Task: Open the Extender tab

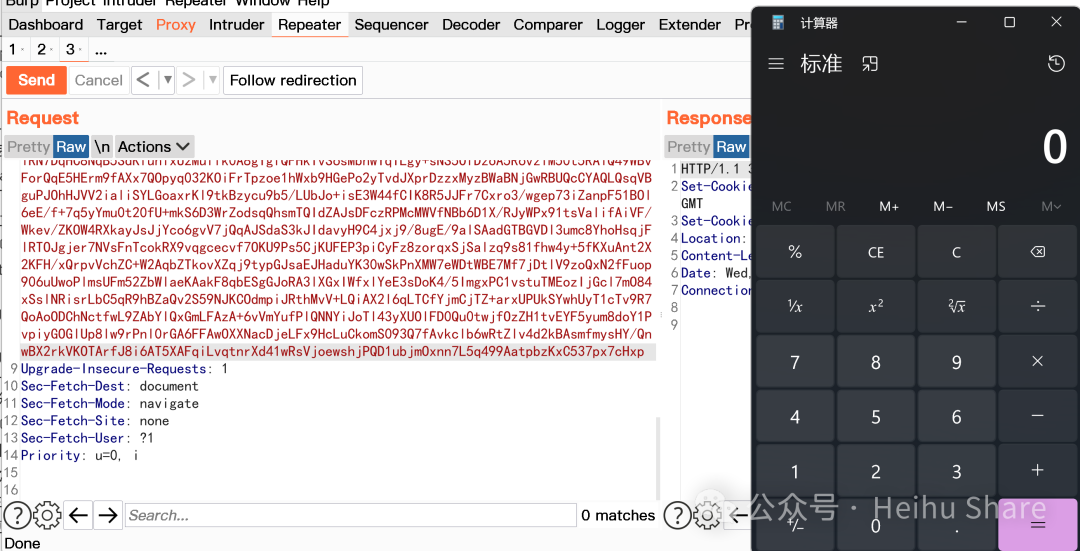Action: pos(689,25)
